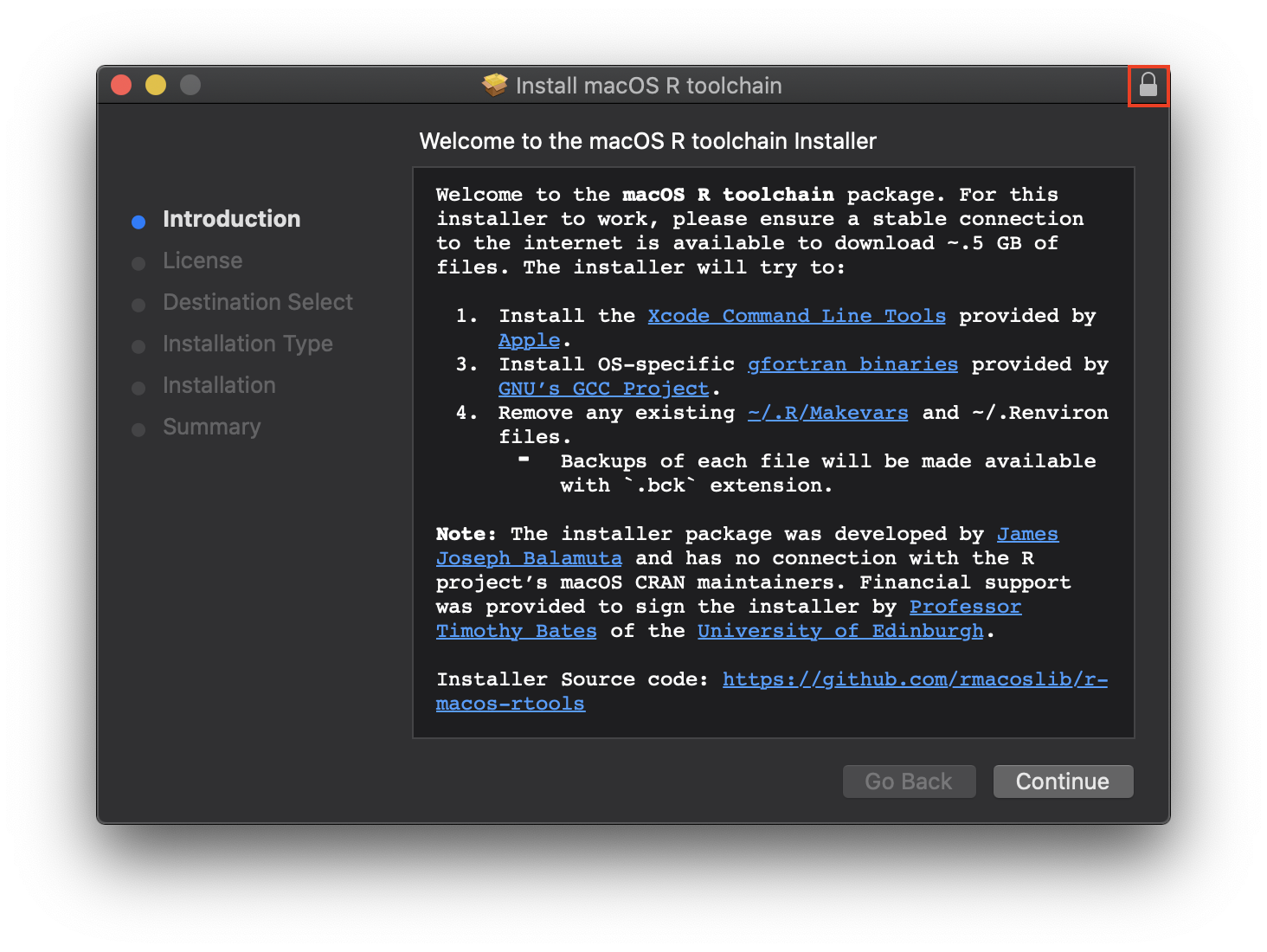
Task: Click the package icon beside window title
Action: click(x=495, y=85)
